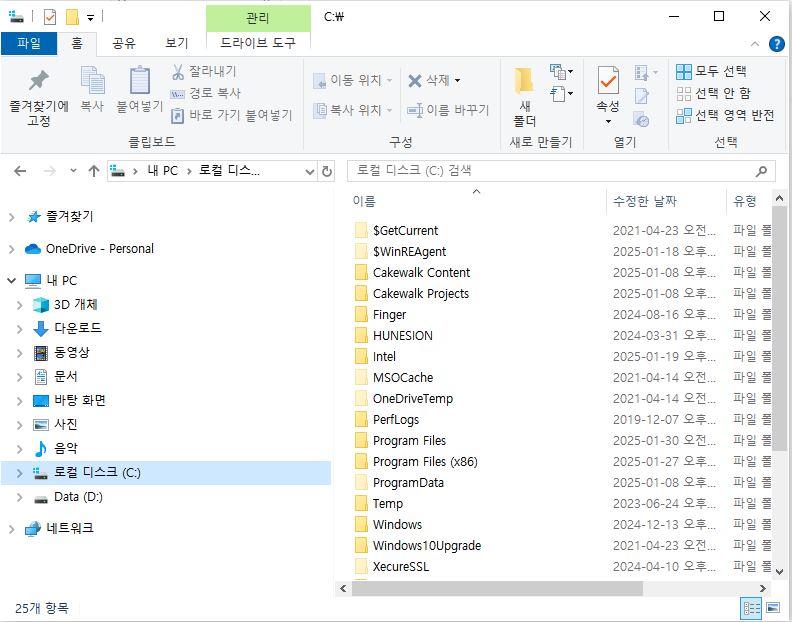Click the 삭제 (Delete) X icon
The width and height of the screenshot is (792, 622).
point(415,80)
